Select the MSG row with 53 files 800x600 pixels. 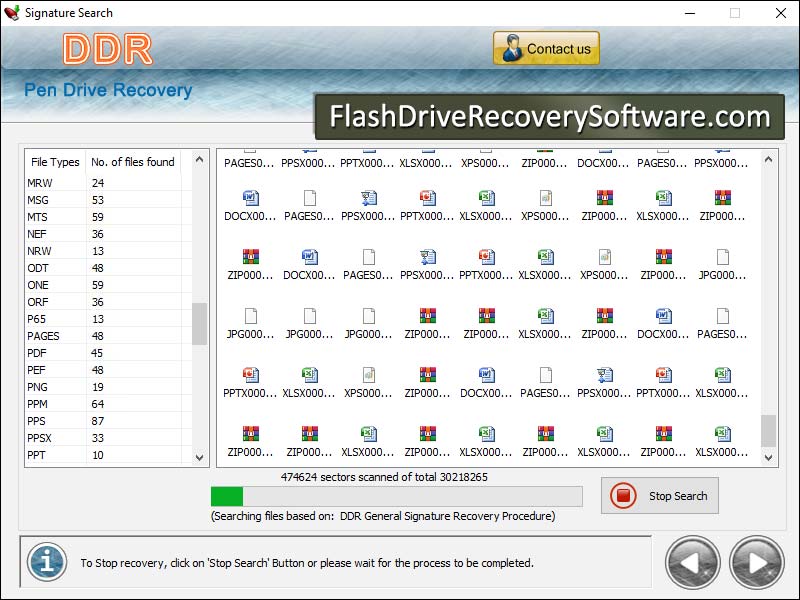pyautogui.click(x=109, y=200)
